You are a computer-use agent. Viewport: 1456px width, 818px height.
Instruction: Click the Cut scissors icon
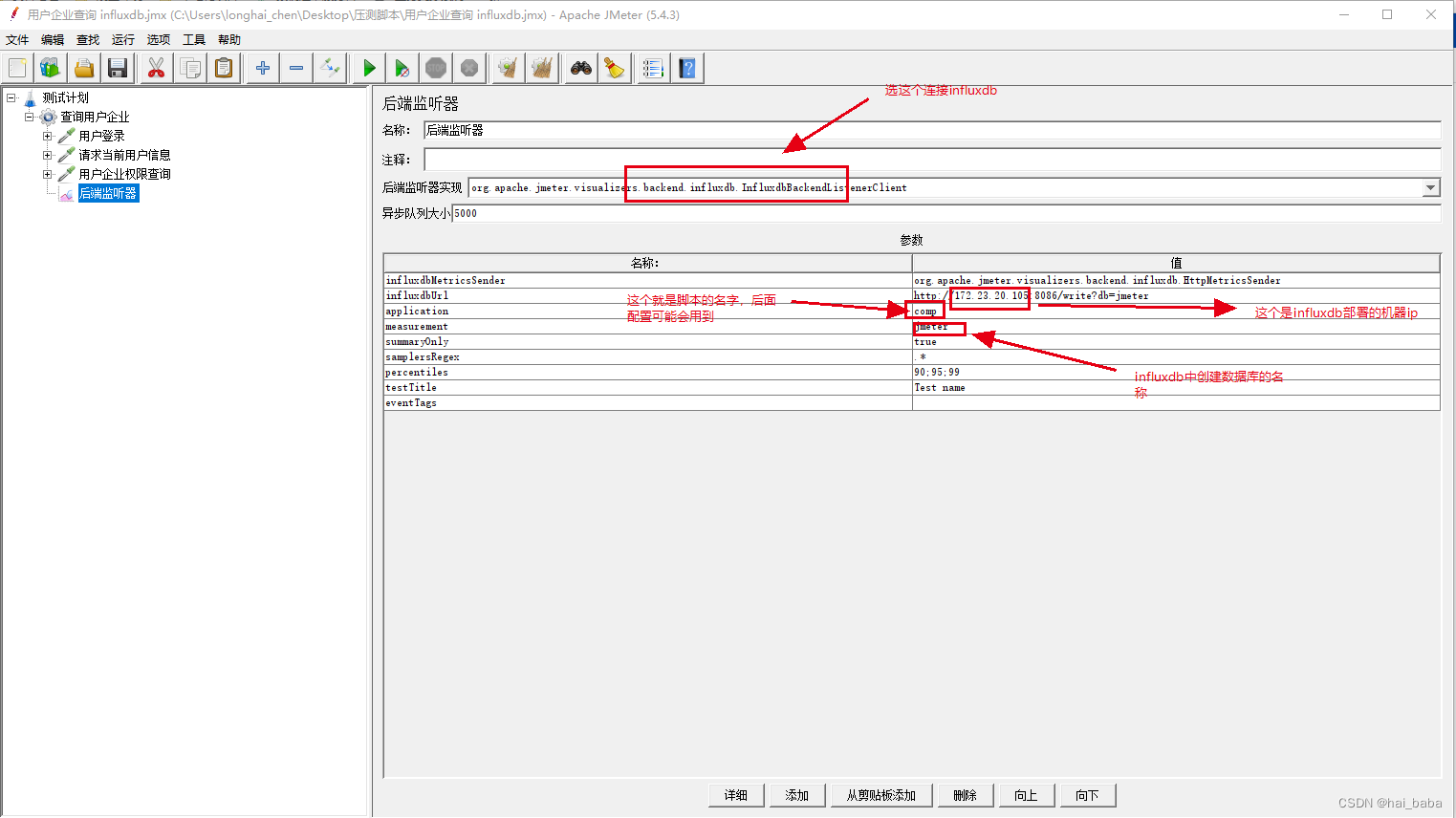[x=156, y=68]
